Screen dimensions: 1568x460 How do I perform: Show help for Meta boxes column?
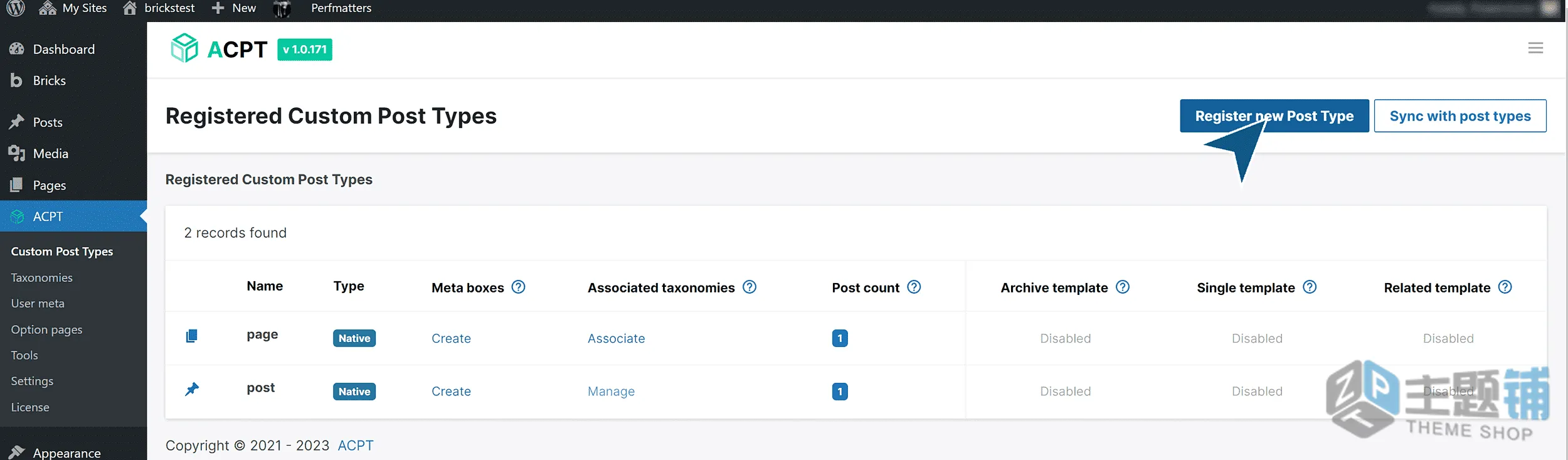[x=518, y=287]
